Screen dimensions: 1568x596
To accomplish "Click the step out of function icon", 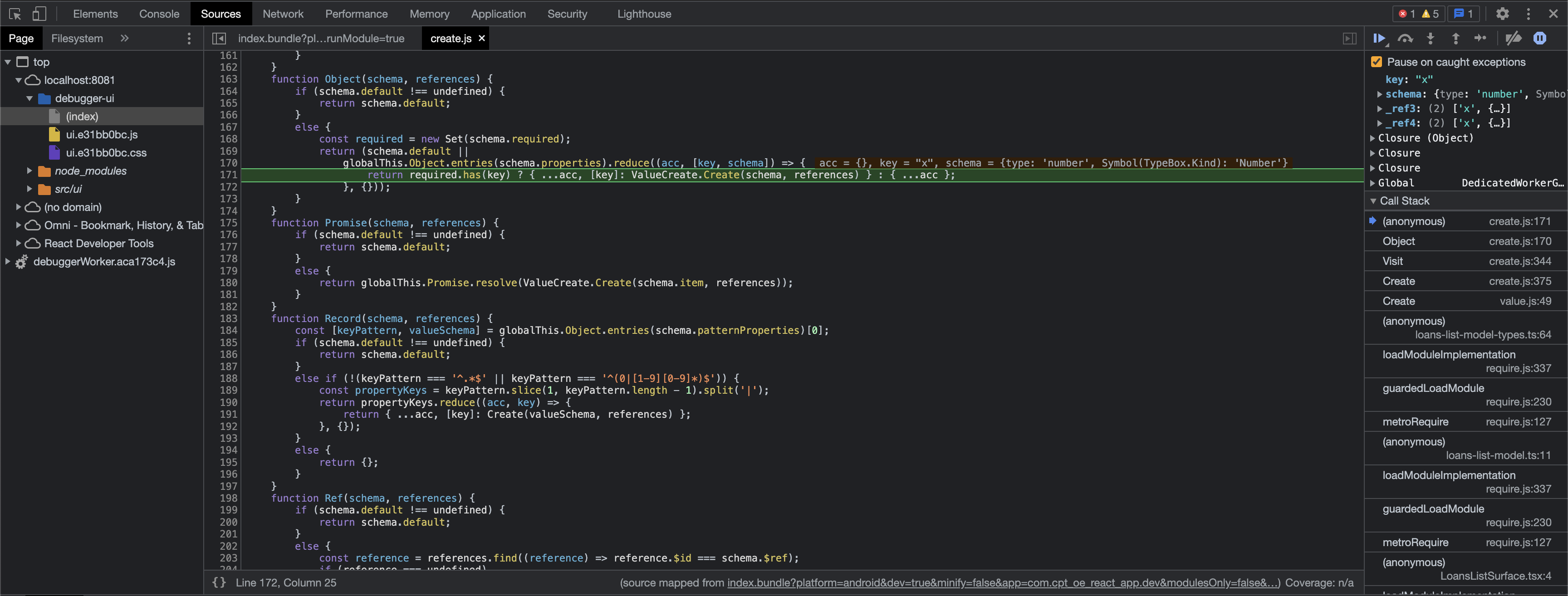I will [1455, 39].
